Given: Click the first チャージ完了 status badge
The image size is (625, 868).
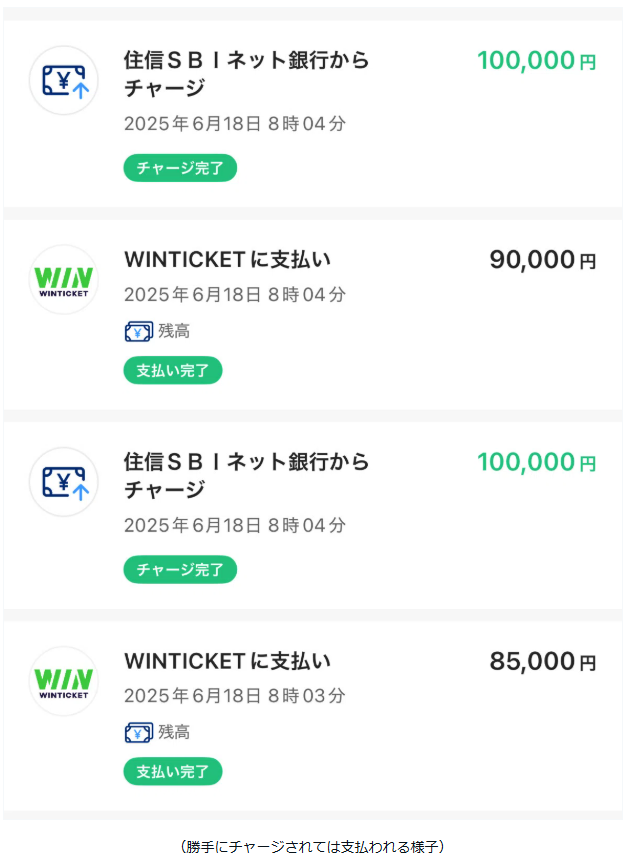Looking at the screenshot, I should [x=180, y=168].
